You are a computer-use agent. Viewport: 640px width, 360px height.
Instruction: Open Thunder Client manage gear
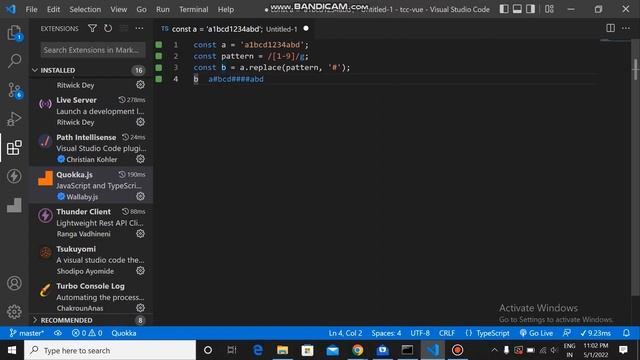(x=140, y=233)
